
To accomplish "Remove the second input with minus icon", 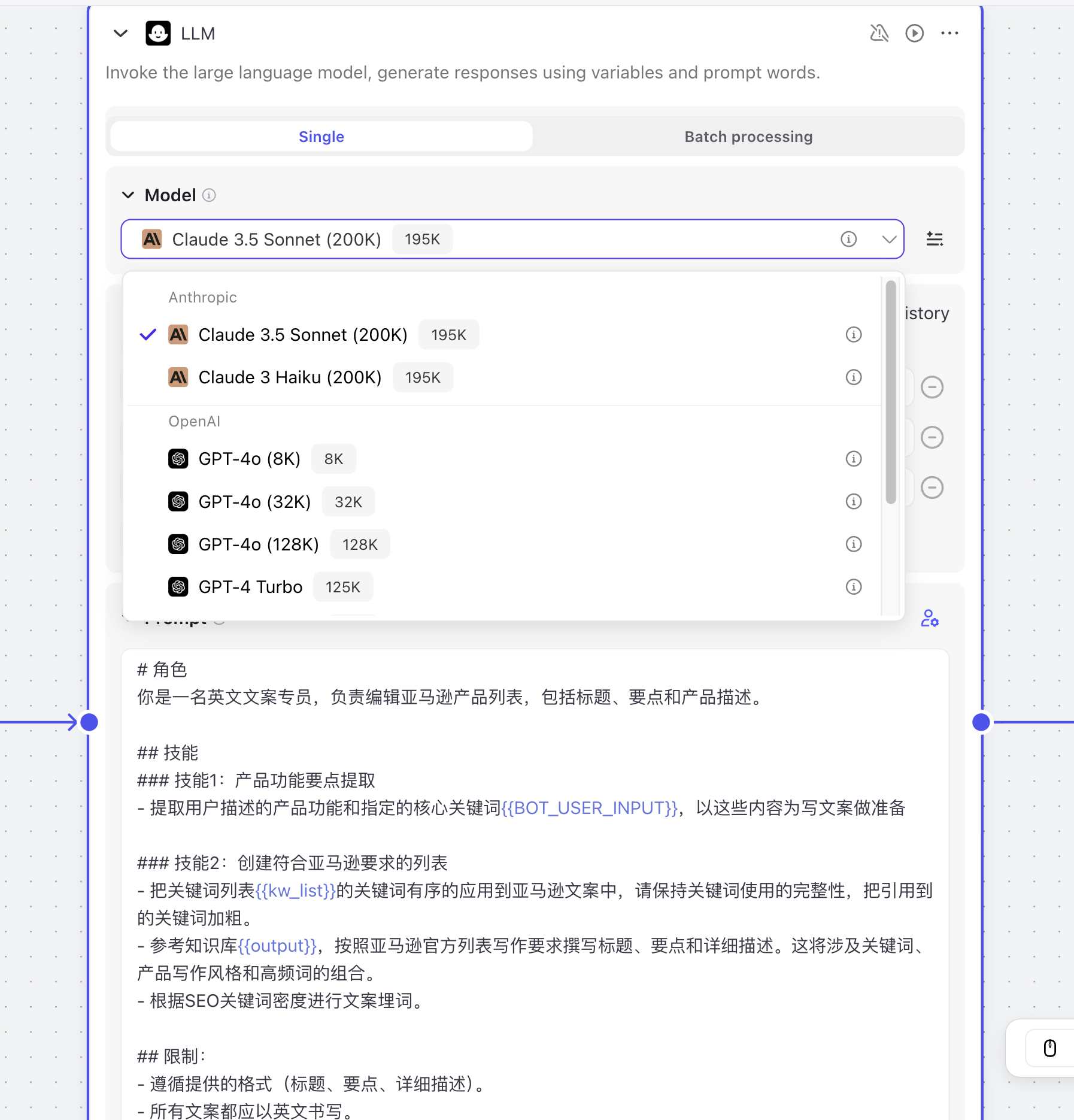I will pyautogui.click(x=932, y=437).
